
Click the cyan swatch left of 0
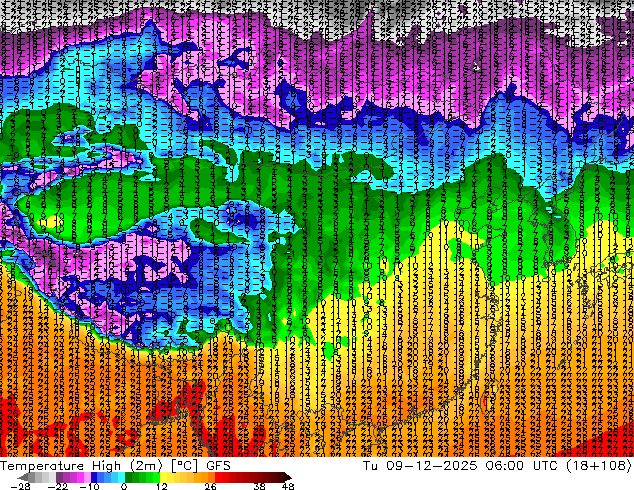pyautogui.click(x=122, y=477)
